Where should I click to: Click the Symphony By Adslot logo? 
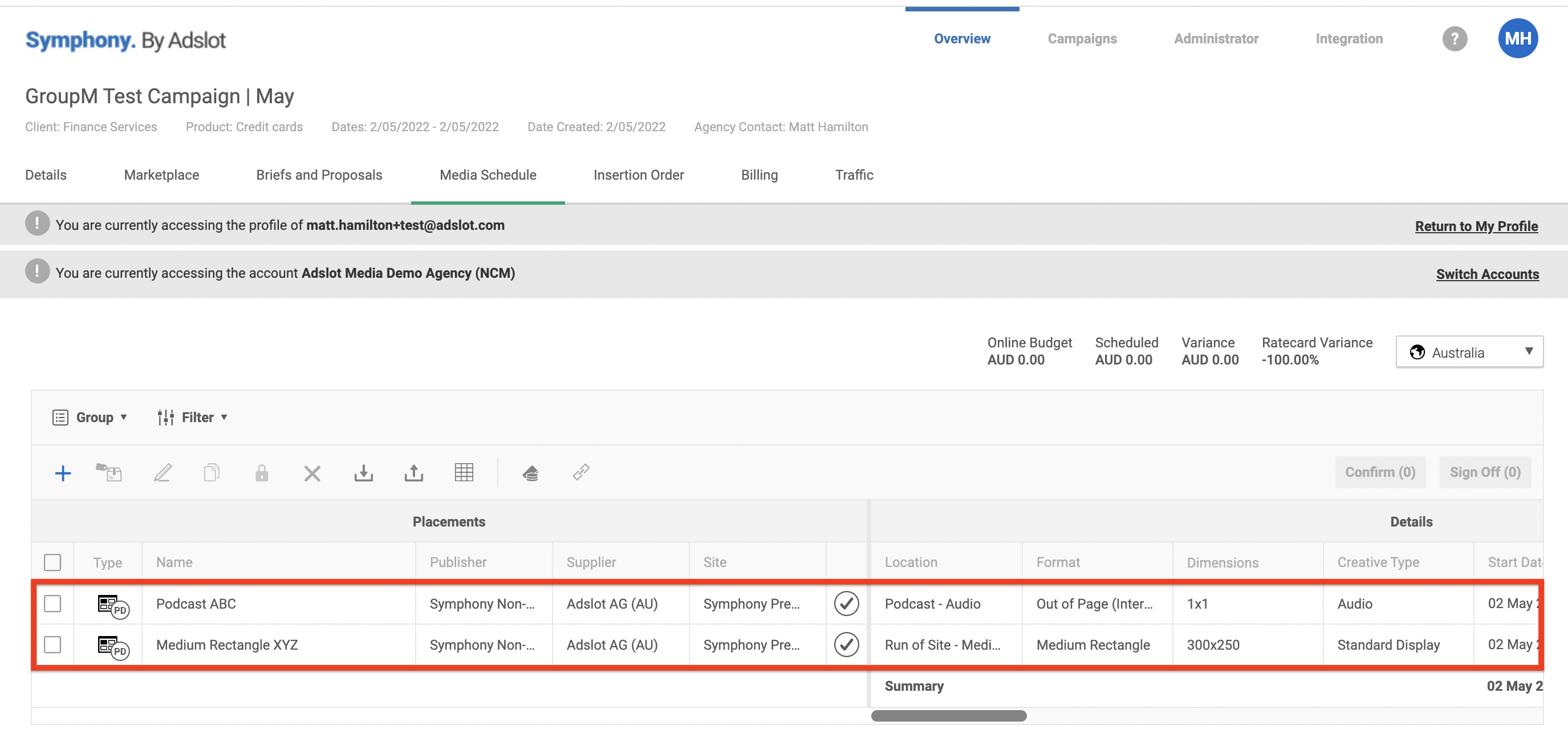(125, 40)
